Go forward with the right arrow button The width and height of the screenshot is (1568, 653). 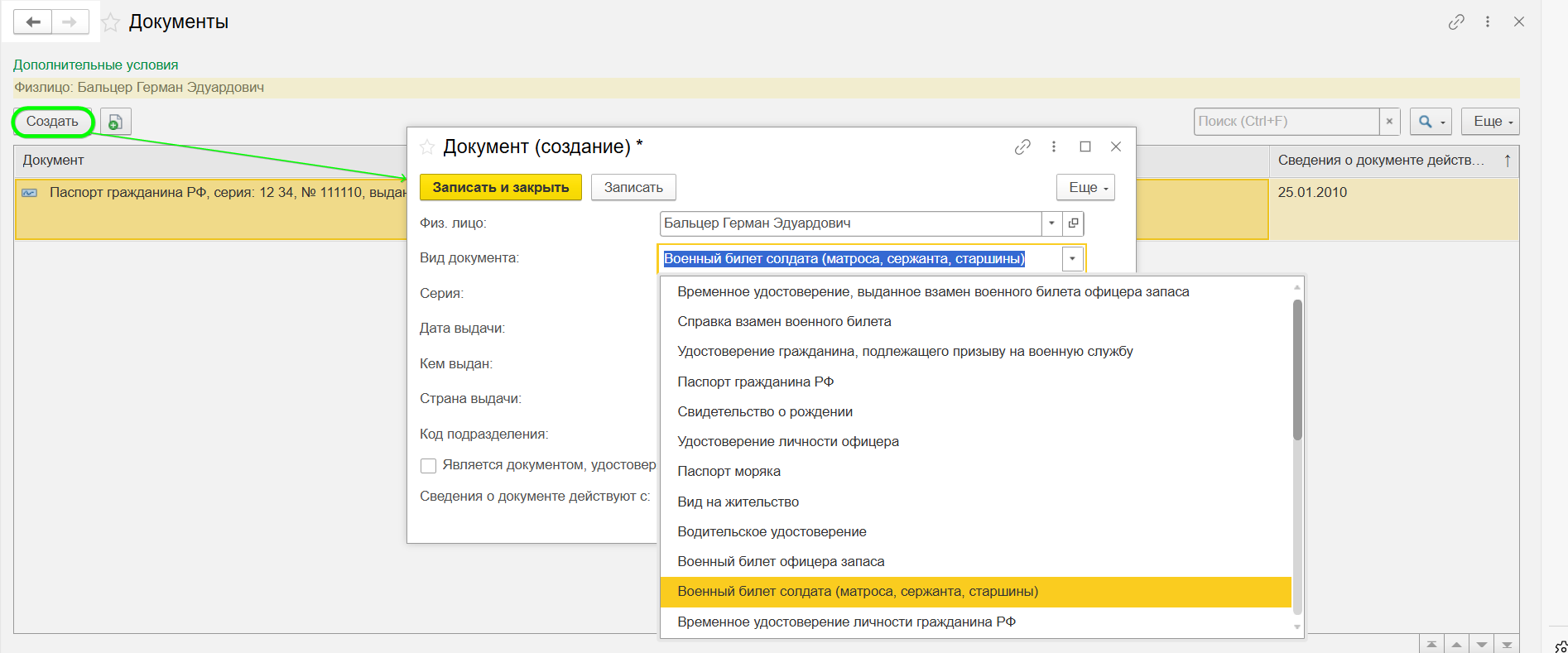[70, 22]
